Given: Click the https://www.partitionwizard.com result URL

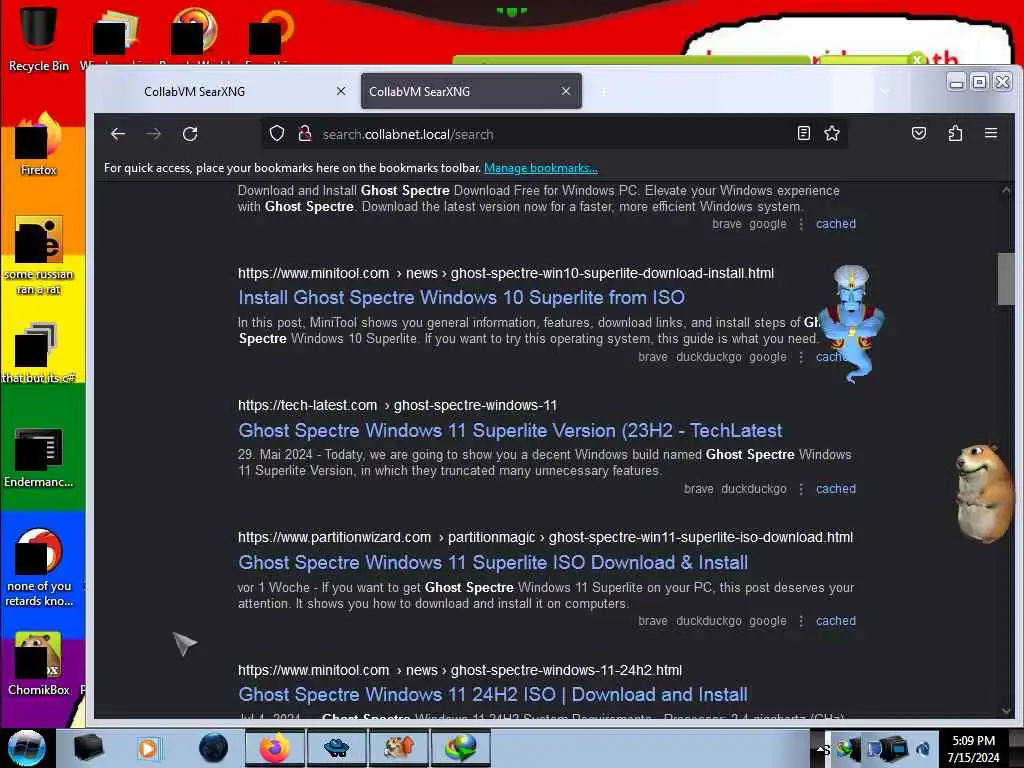Looking at the screenshot, I should coord(545,537).
